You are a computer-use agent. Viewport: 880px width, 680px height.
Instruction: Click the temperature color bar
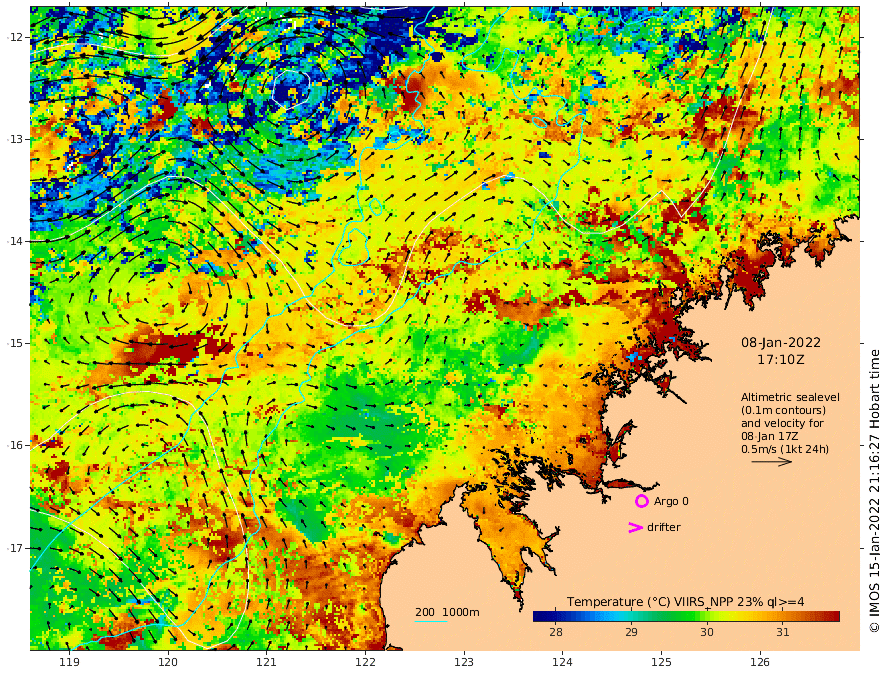pos(686,616)
